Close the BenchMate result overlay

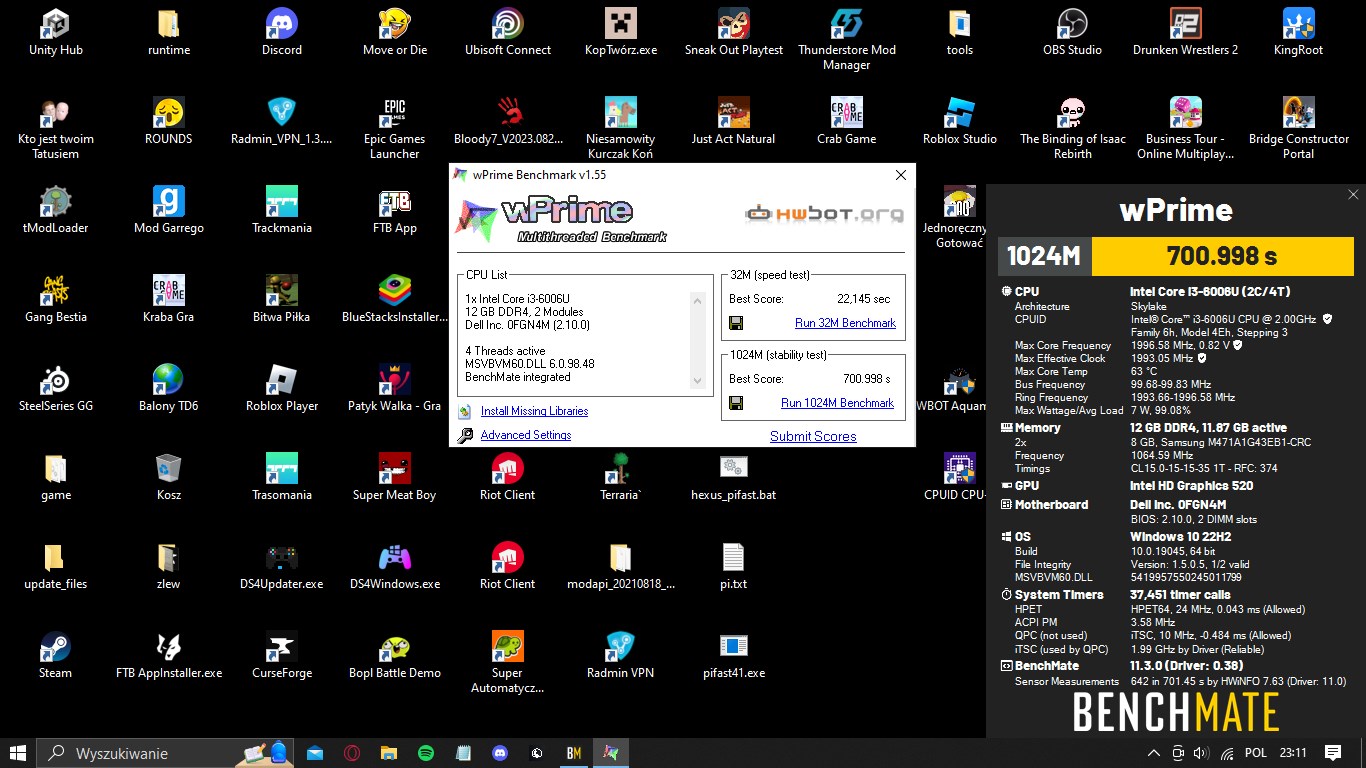click(x=1353, y=195)
